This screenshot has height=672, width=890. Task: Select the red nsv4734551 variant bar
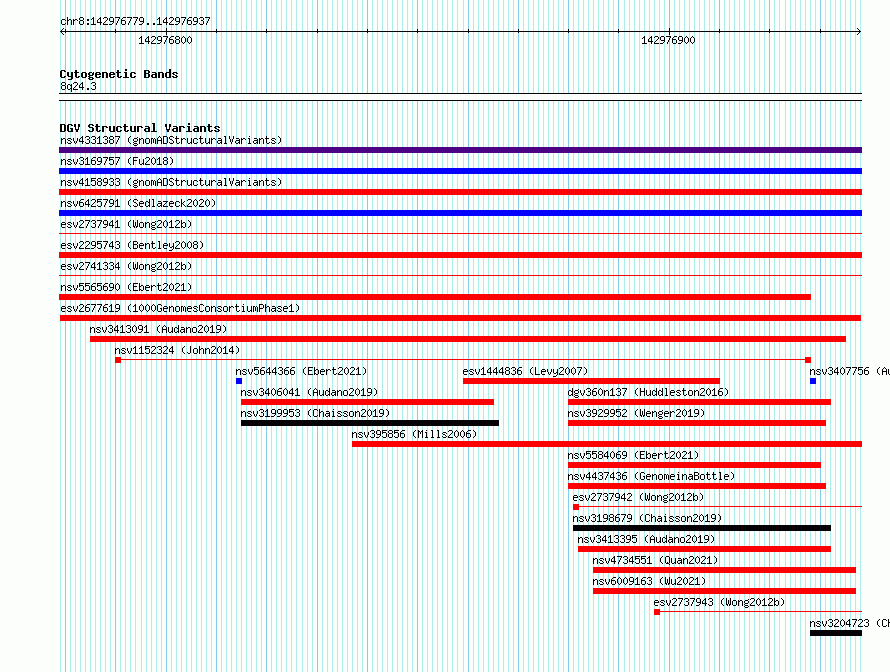coord(724,570)
